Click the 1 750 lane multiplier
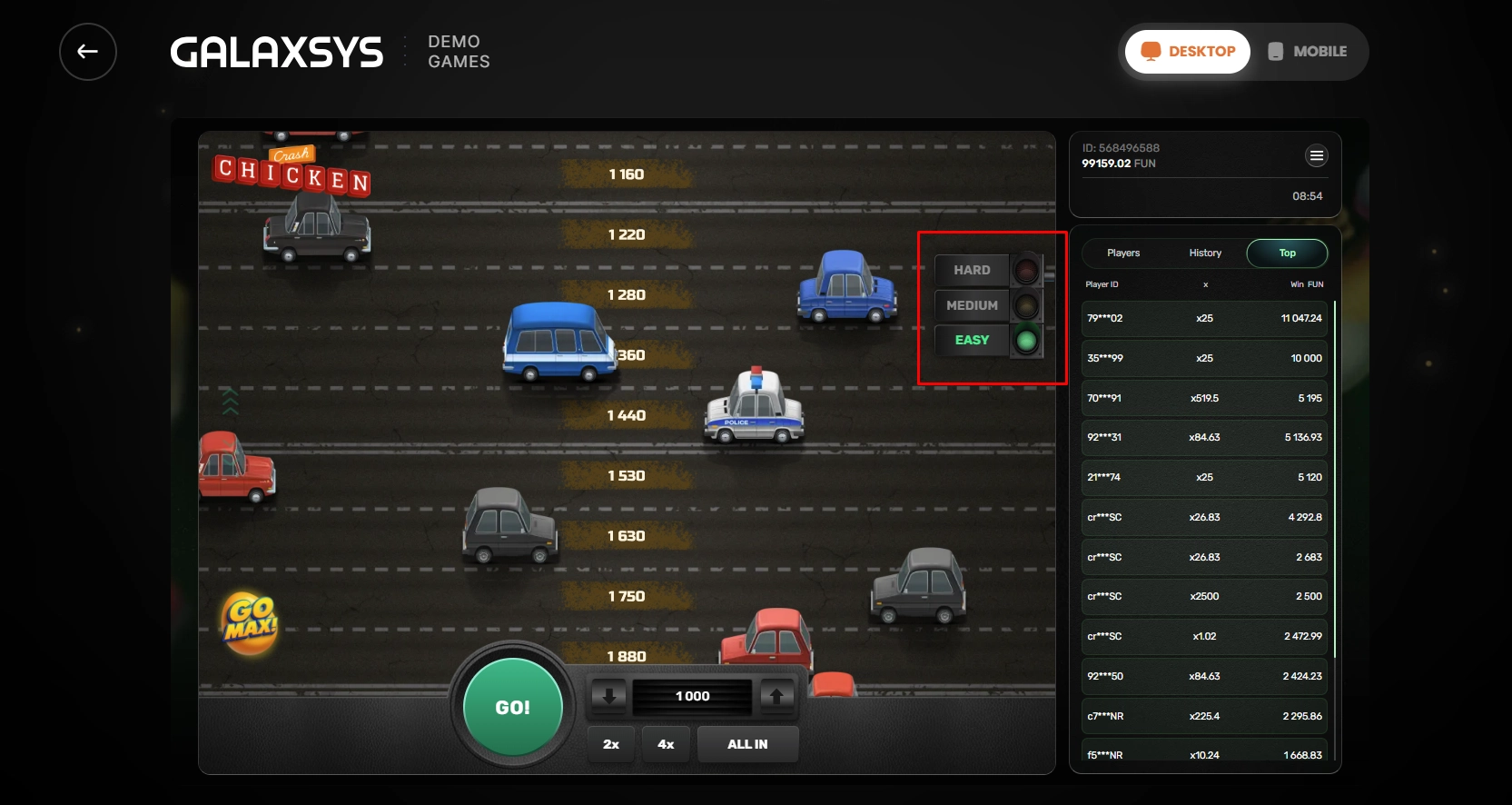This screenshot has width=1512, height=805. point(626,596)
